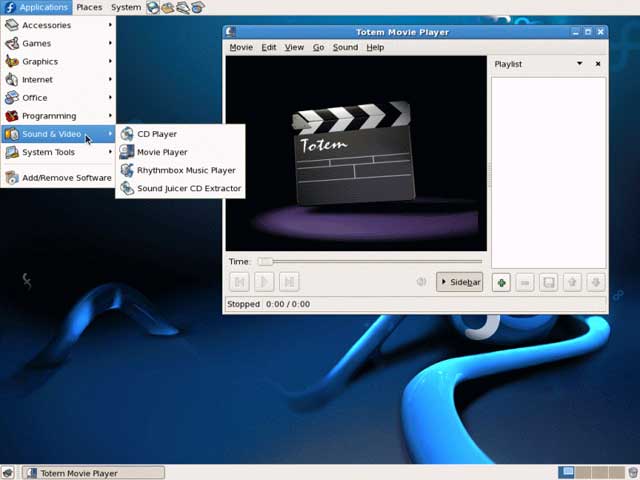
Task: Click the show desktop icon in bottom panel
Action: click(7, 473)
